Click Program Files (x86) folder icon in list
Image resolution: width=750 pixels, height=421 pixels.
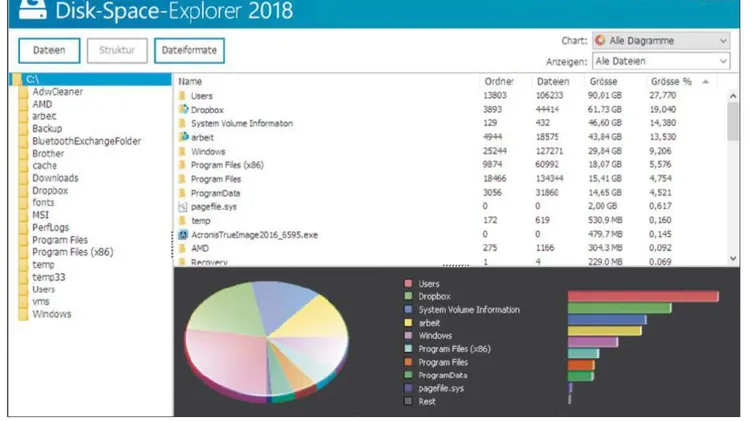point(182,165)
